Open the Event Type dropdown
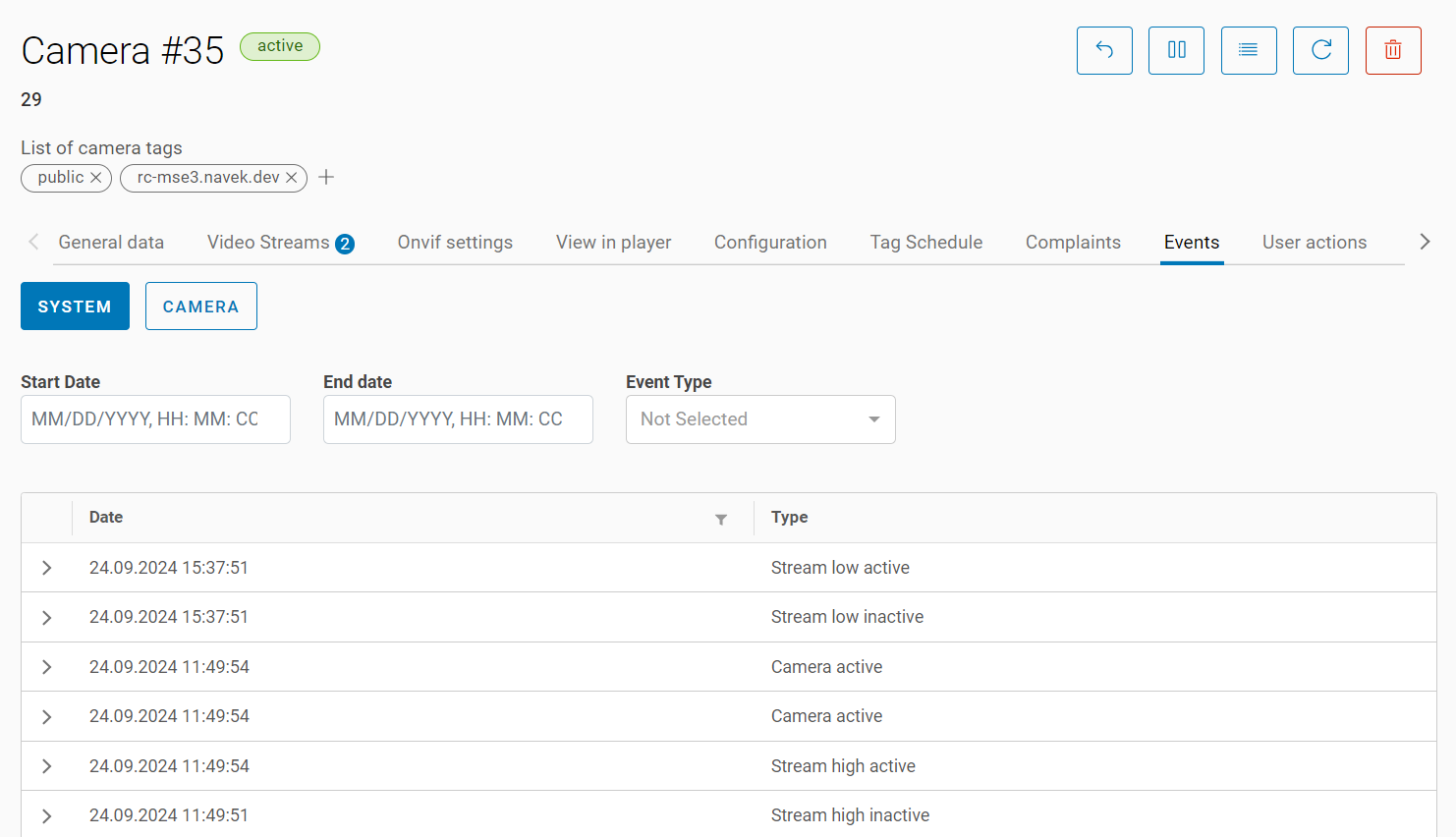This screenshot has height=837, width=1456. point(759,419)
